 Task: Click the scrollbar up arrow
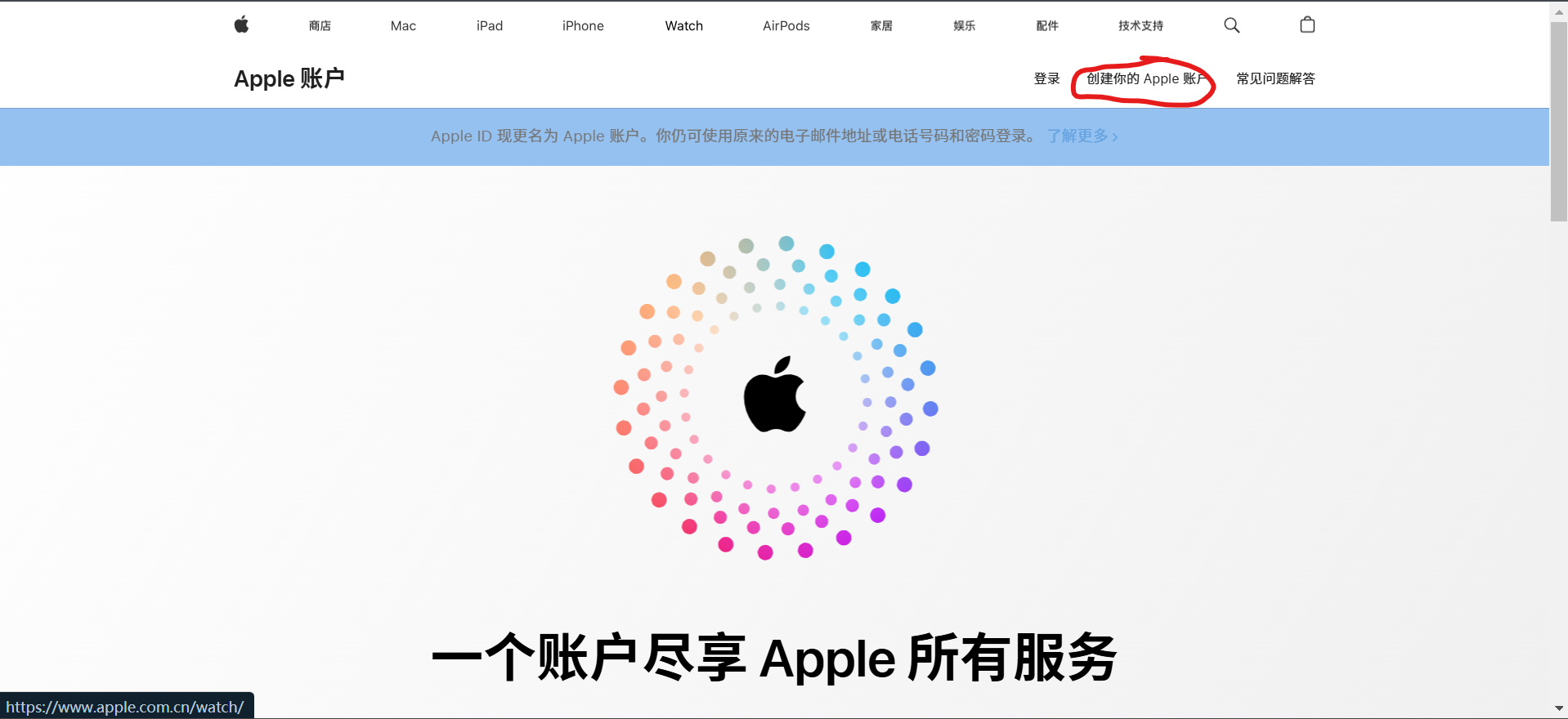coord(1558,11)
